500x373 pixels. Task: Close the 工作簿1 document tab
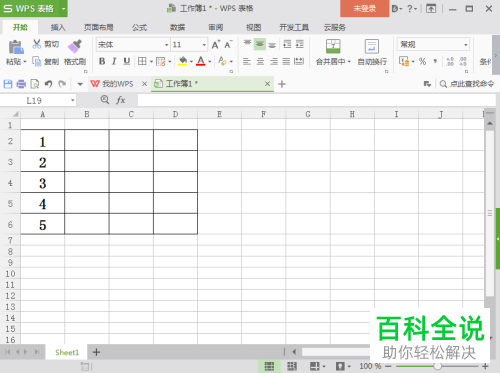pos(267,84)
